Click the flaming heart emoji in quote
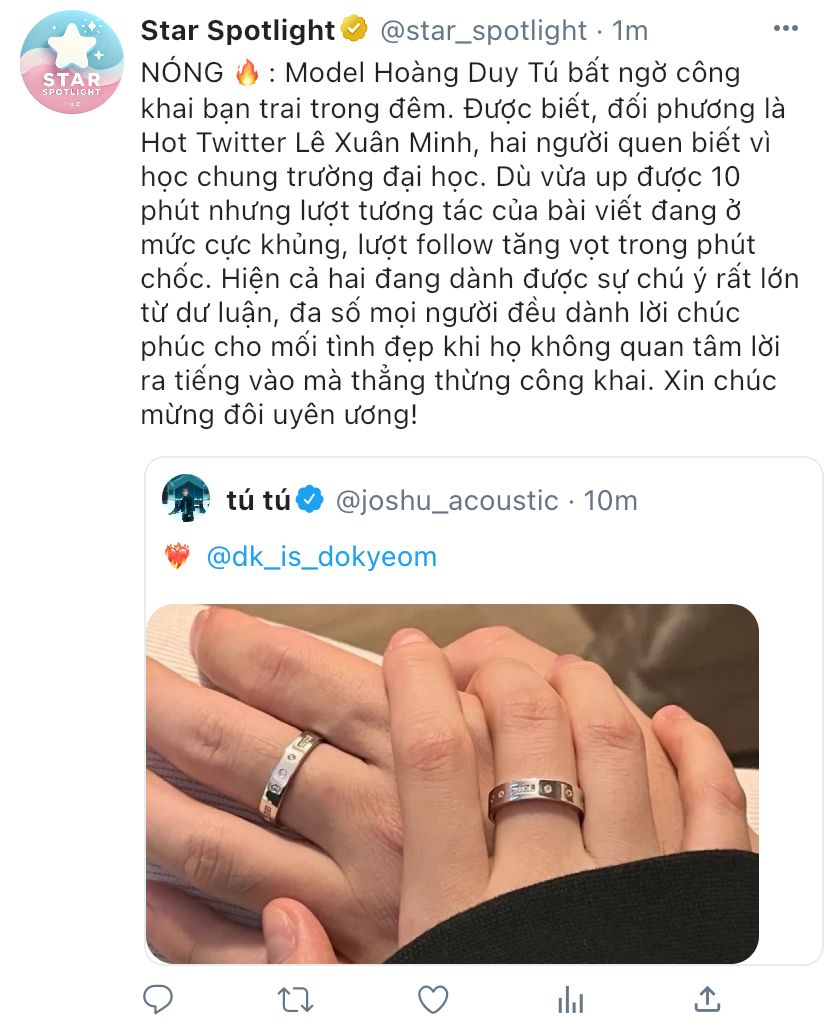 pyautogui.click(x=177, y=557)
